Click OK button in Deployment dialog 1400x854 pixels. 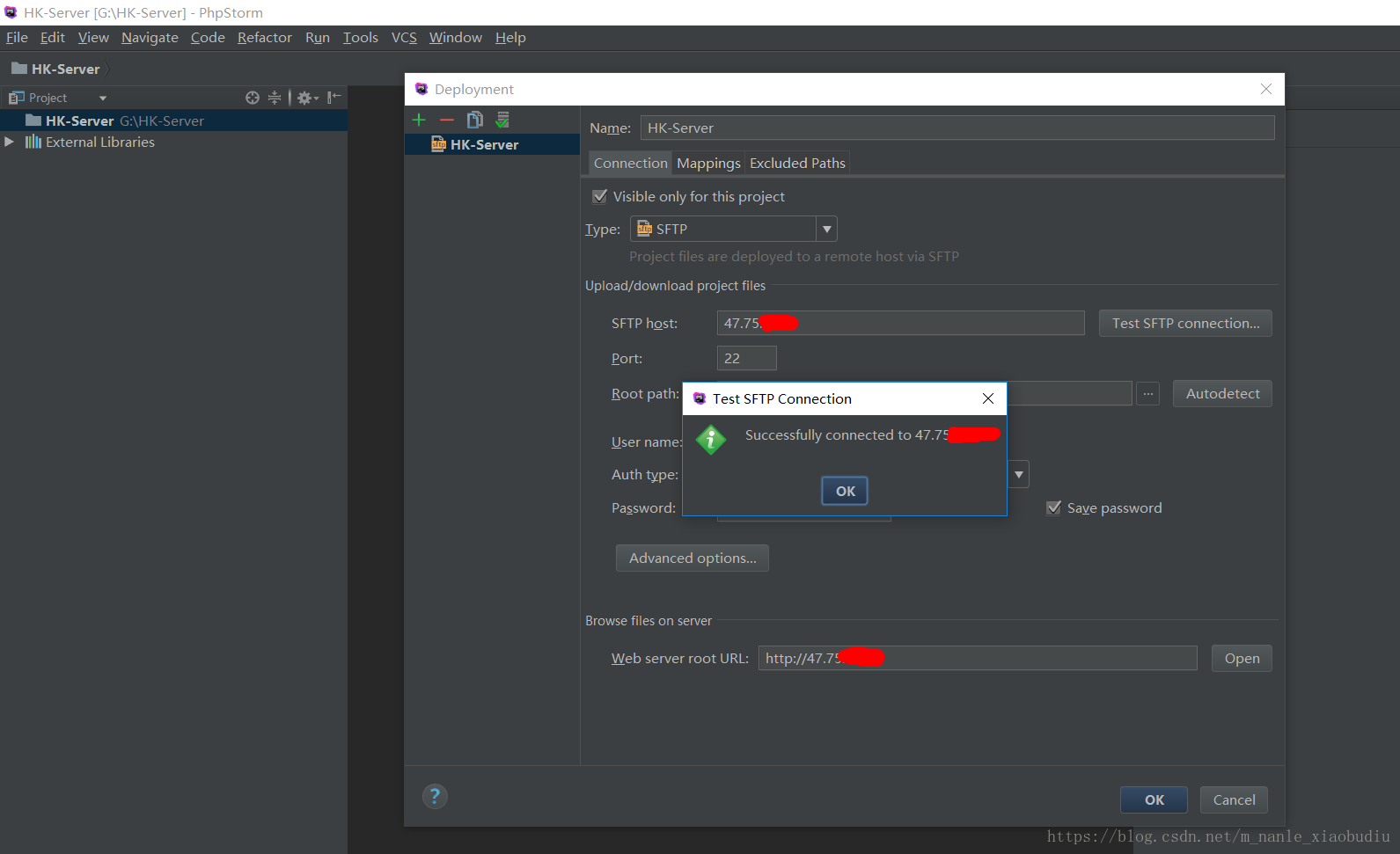pyautogui.click(x=1154, y=799)
